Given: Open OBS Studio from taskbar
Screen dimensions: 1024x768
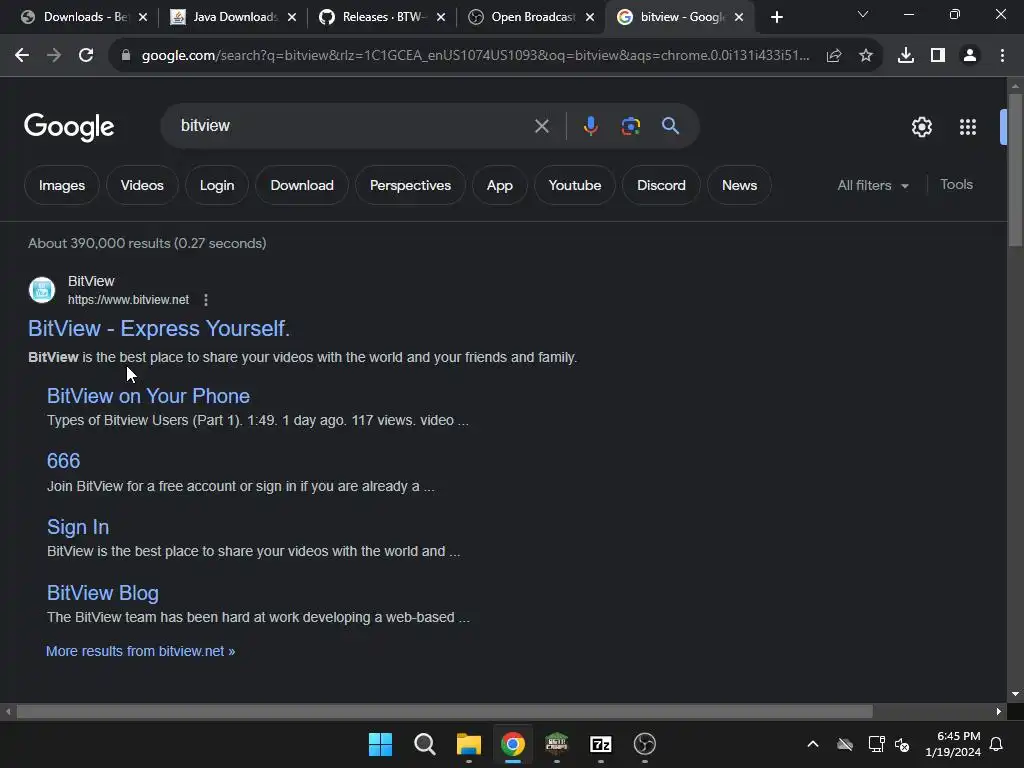Looking at the screenshot, I should (645, 744).
